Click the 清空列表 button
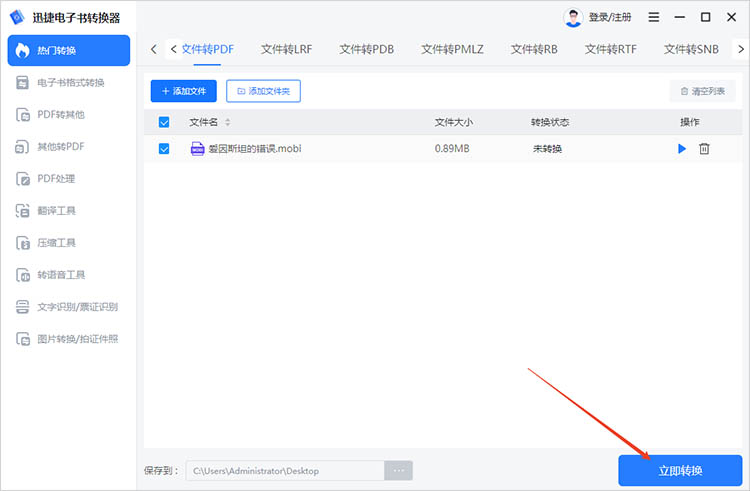The width and height of the screenshot is (750, 491). [702, 91]
